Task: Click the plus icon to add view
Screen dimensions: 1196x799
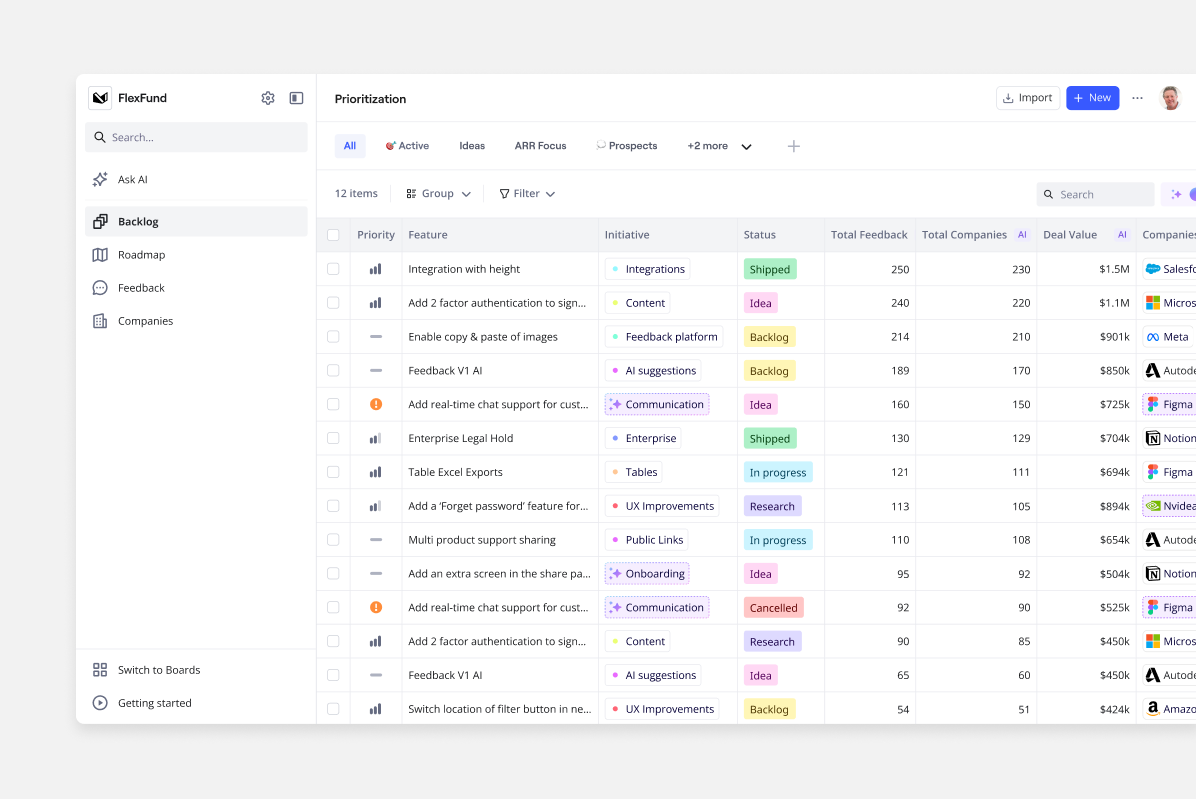Action: click(x=793, y=146)
